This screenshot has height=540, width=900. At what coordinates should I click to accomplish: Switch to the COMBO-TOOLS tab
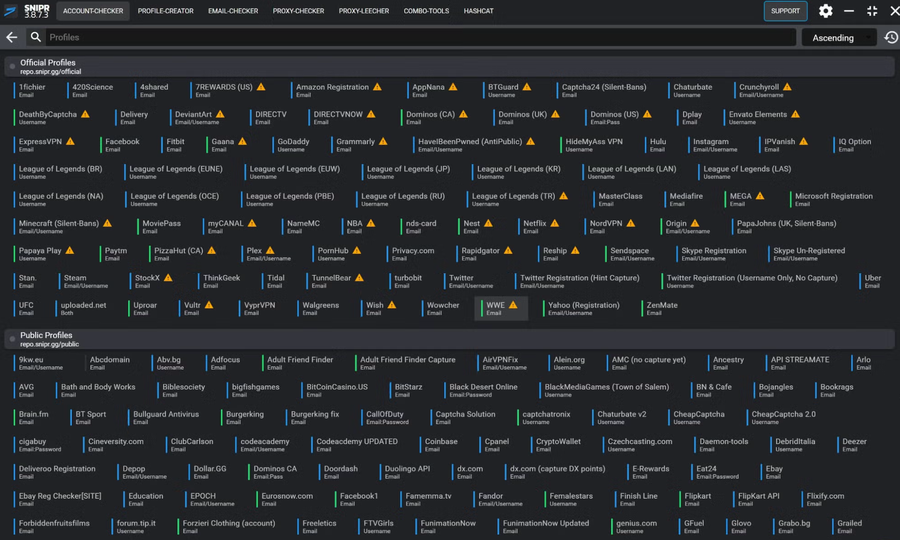(x=426, y=11)
